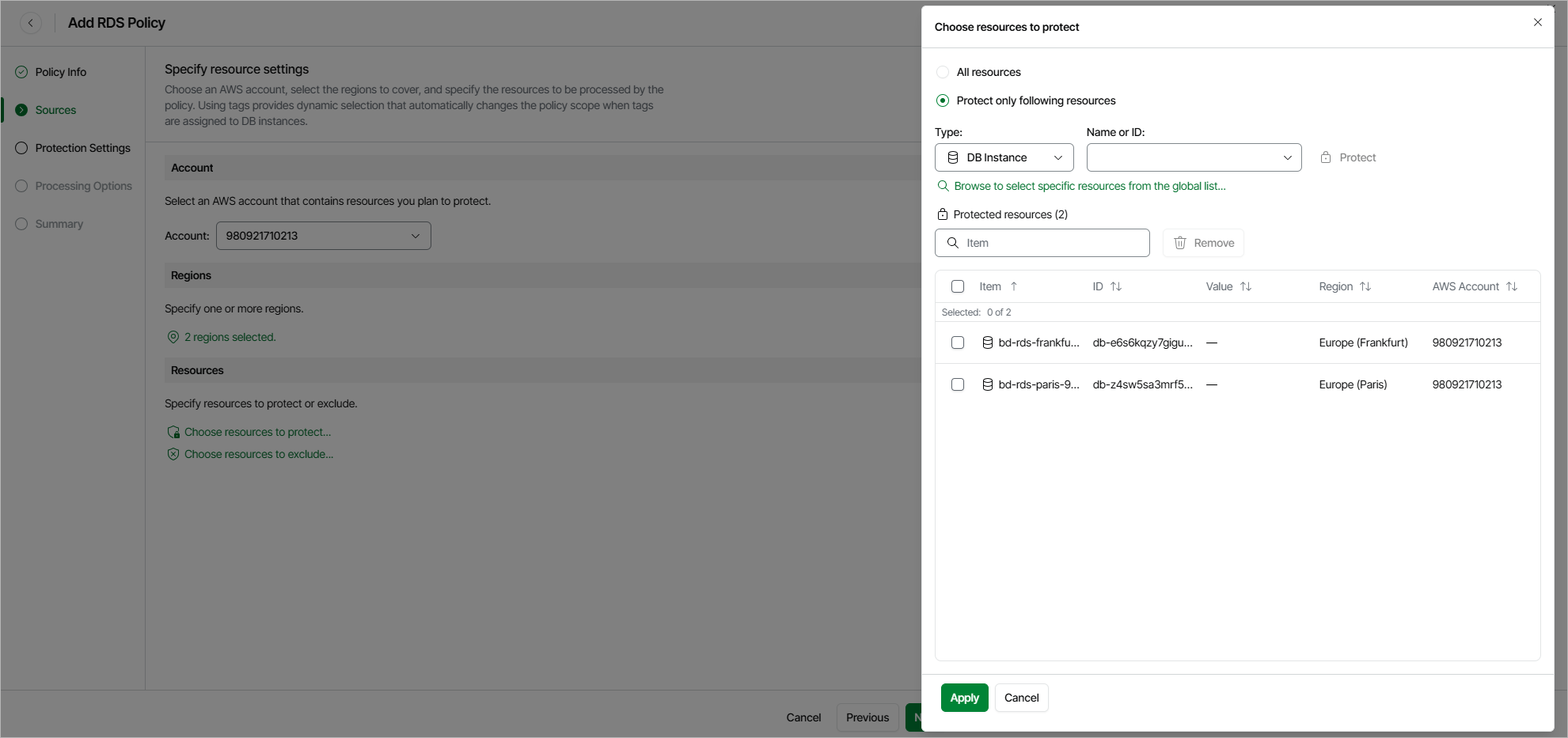Click into the Item search field

[x=1053, y=243]
